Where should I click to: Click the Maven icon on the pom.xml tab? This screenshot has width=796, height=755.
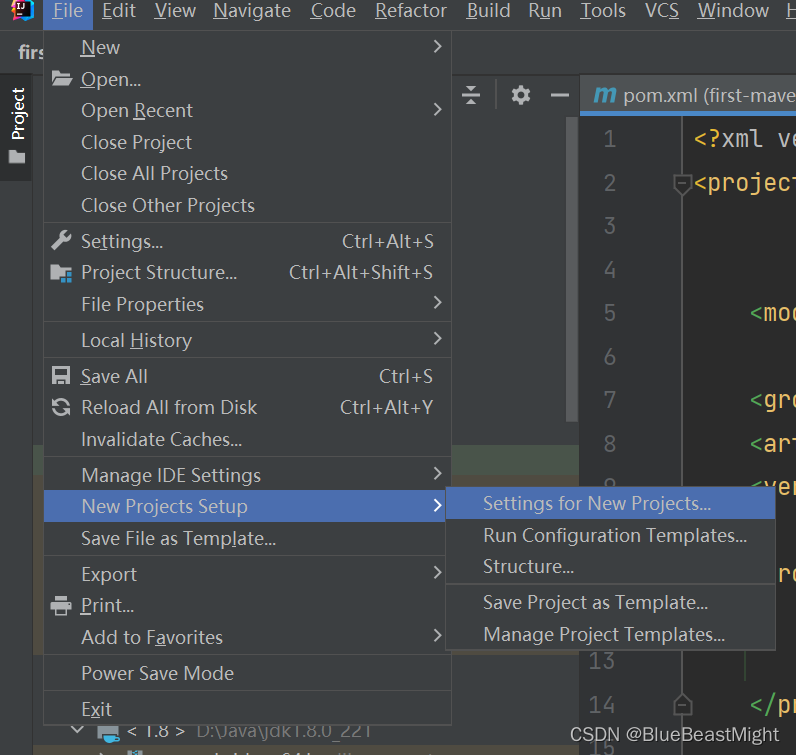[x=605, y=95]
